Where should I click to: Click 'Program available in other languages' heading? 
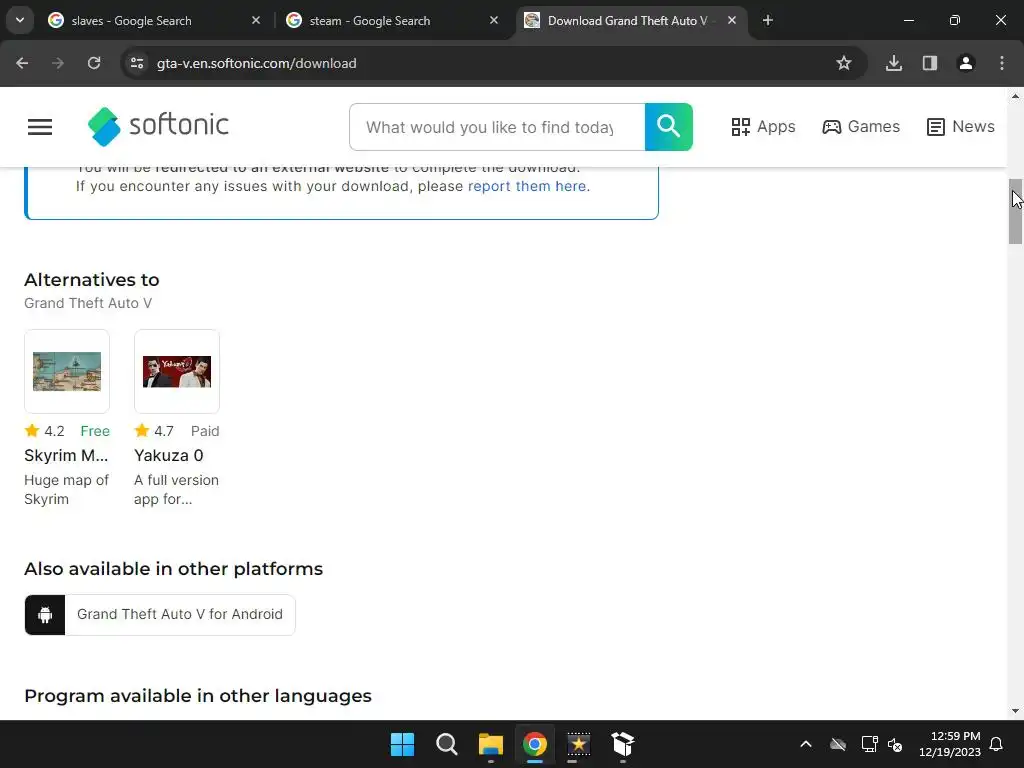pyautogui.click(x=198, y=696)
